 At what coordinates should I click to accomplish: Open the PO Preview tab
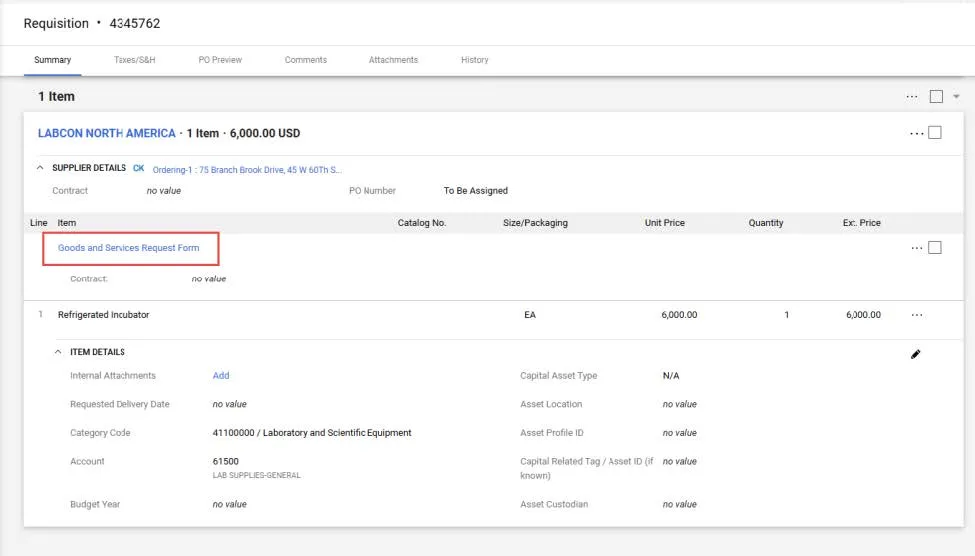(220, 60)
